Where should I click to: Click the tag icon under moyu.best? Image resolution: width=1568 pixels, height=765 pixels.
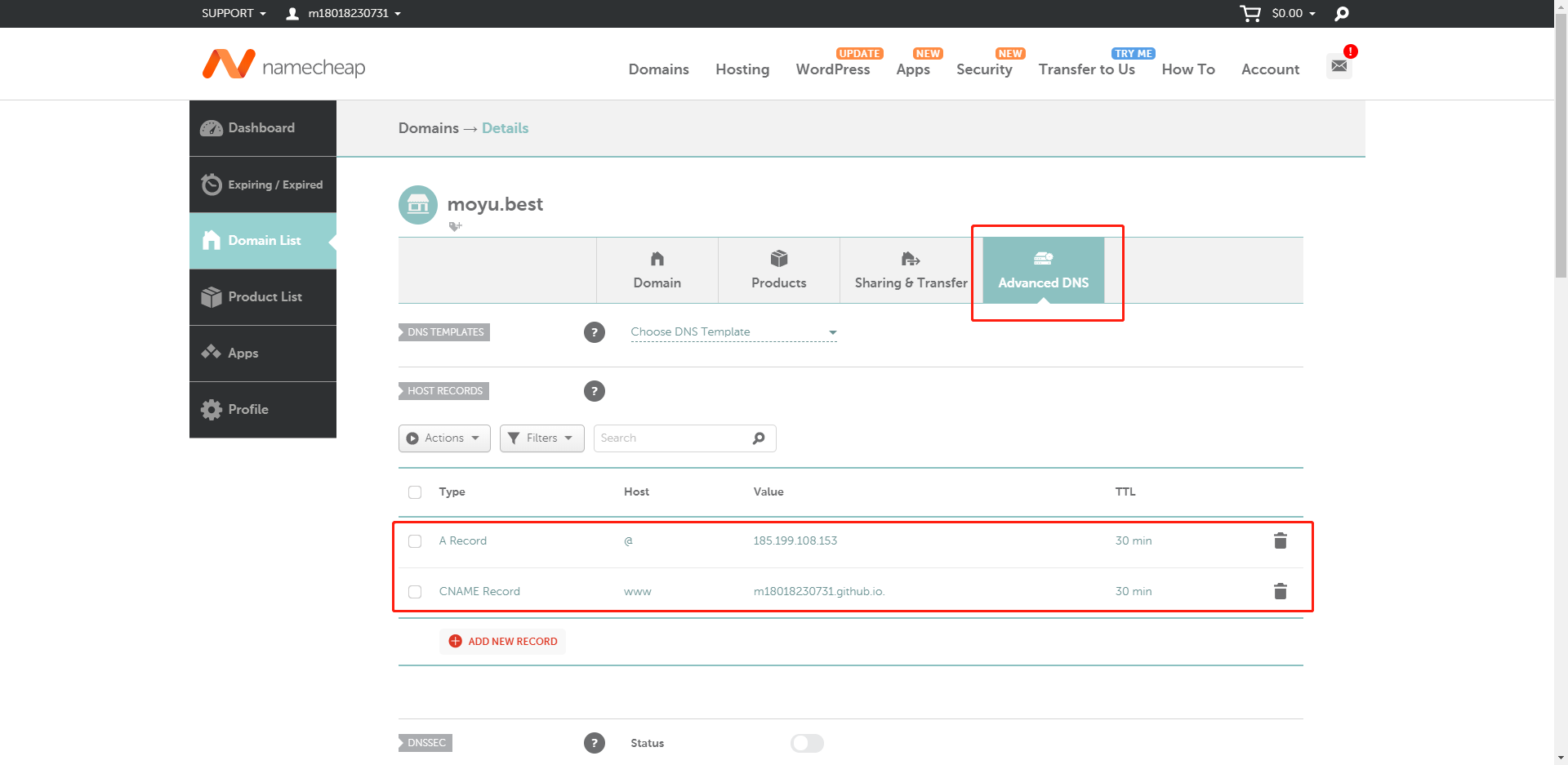click(456, 226)
